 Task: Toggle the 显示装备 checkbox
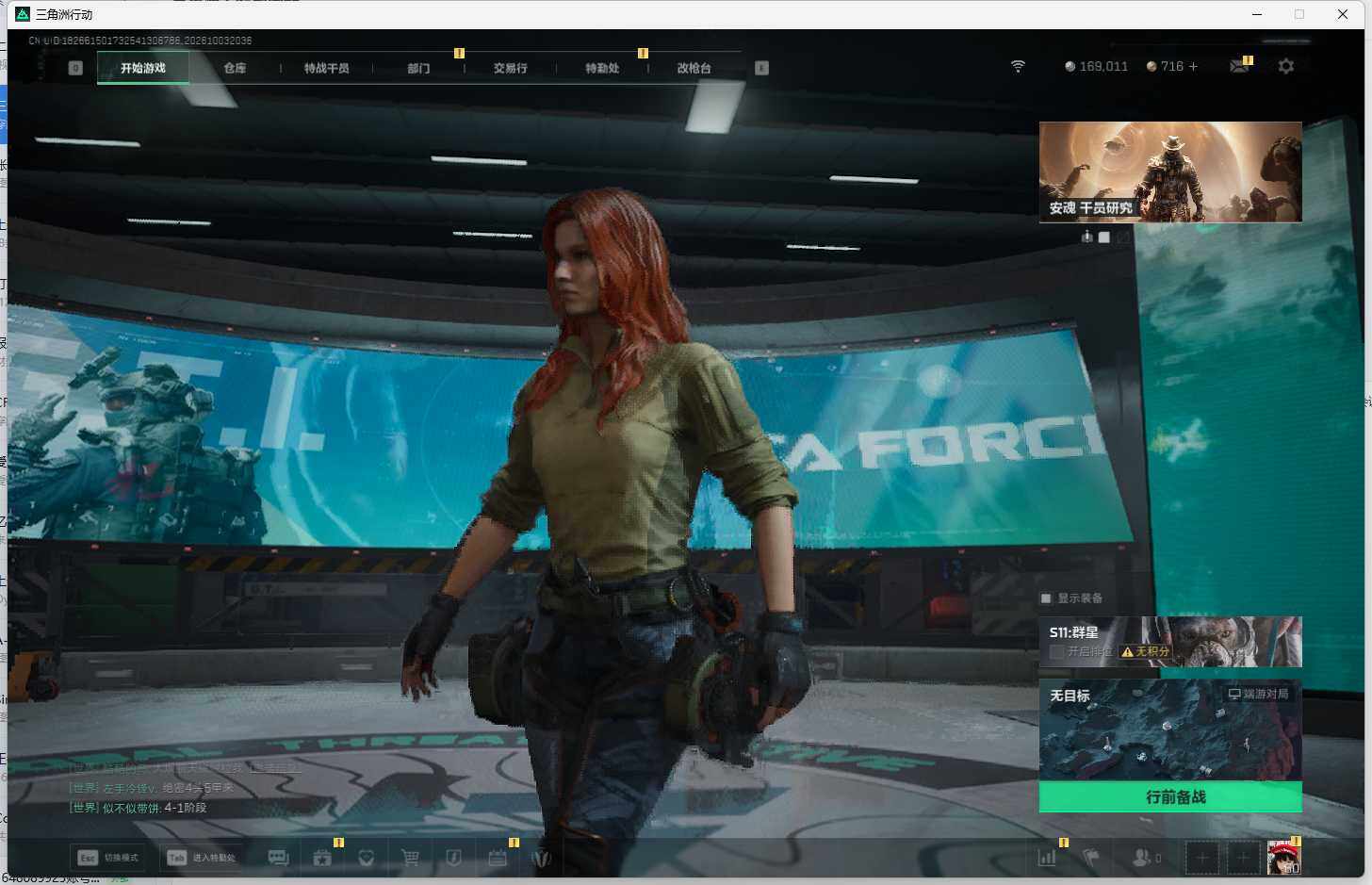click(x=1045, y=598)
